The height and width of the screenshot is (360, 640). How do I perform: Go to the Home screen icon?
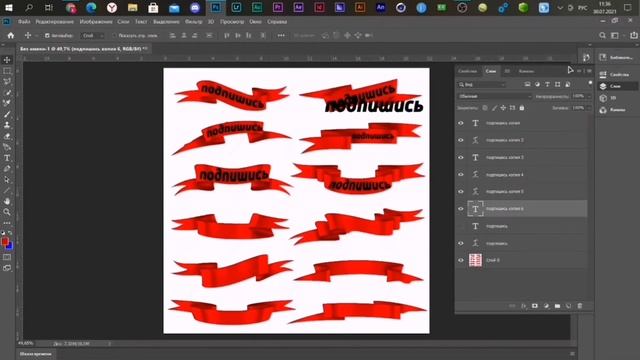pyautogui.click(x=11, y=36)
